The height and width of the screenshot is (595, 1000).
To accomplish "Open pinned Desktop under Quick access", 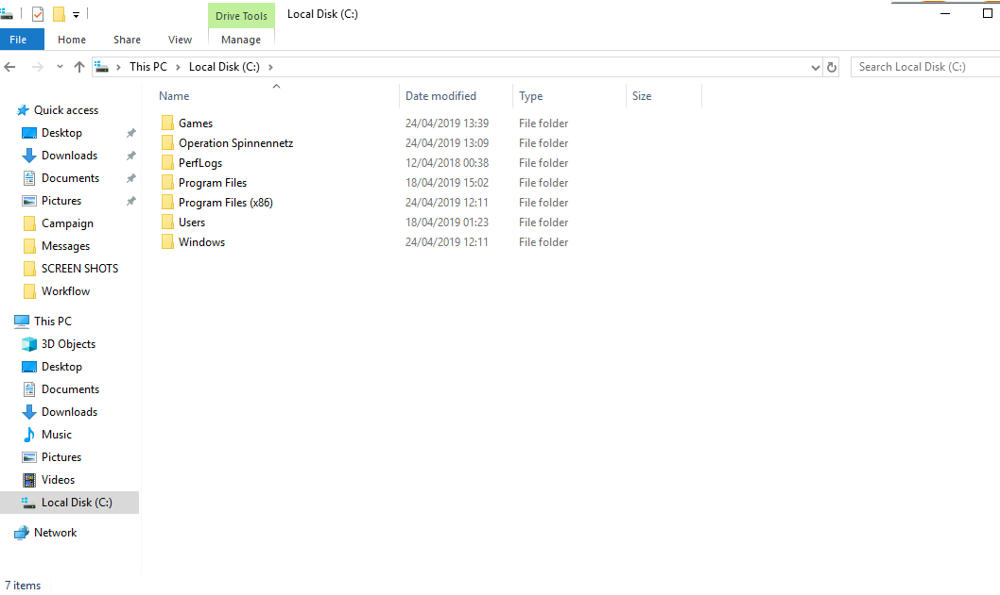I will [x=62, y=133].
